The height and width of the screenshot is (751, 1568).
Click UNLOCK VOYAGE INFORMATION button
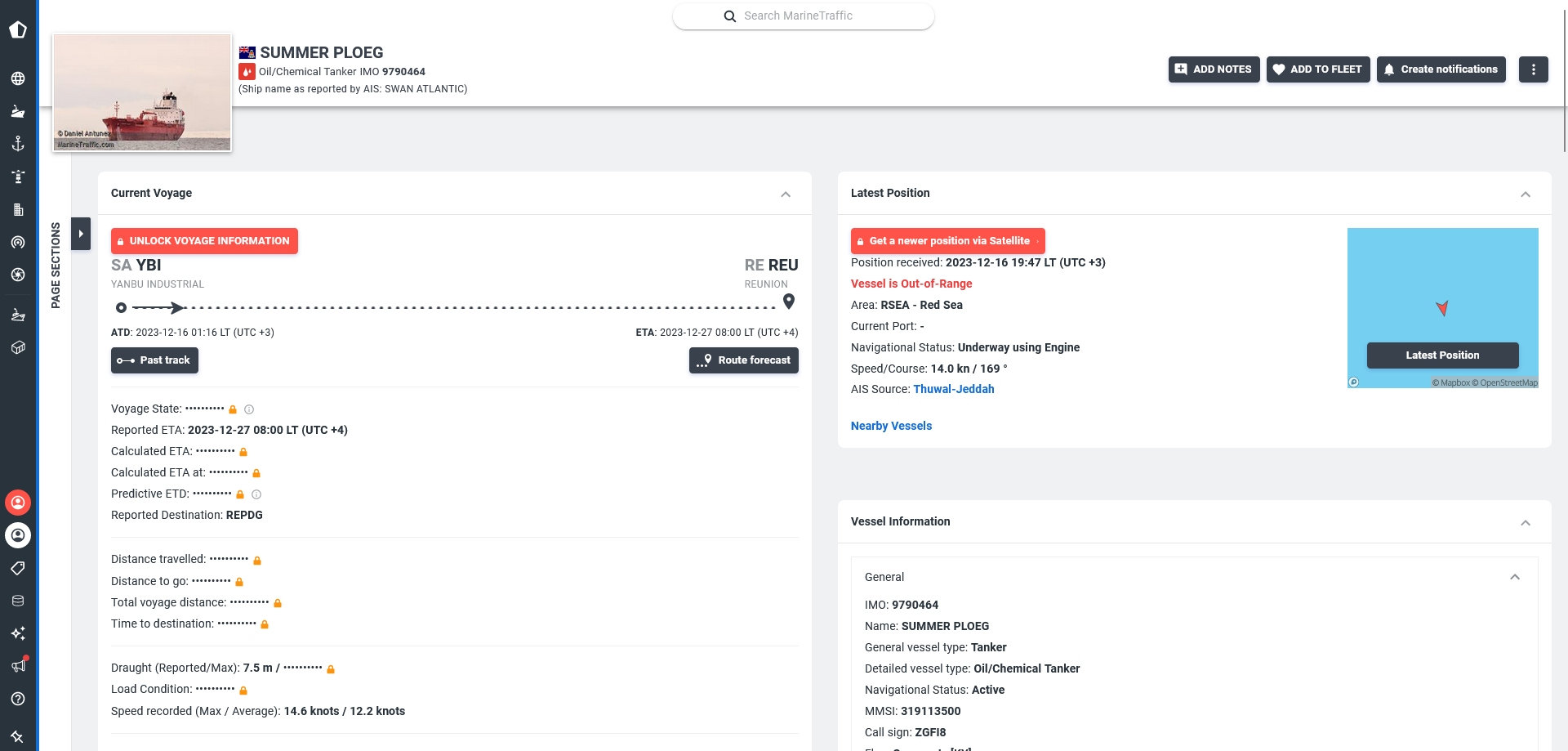(204, 241)
